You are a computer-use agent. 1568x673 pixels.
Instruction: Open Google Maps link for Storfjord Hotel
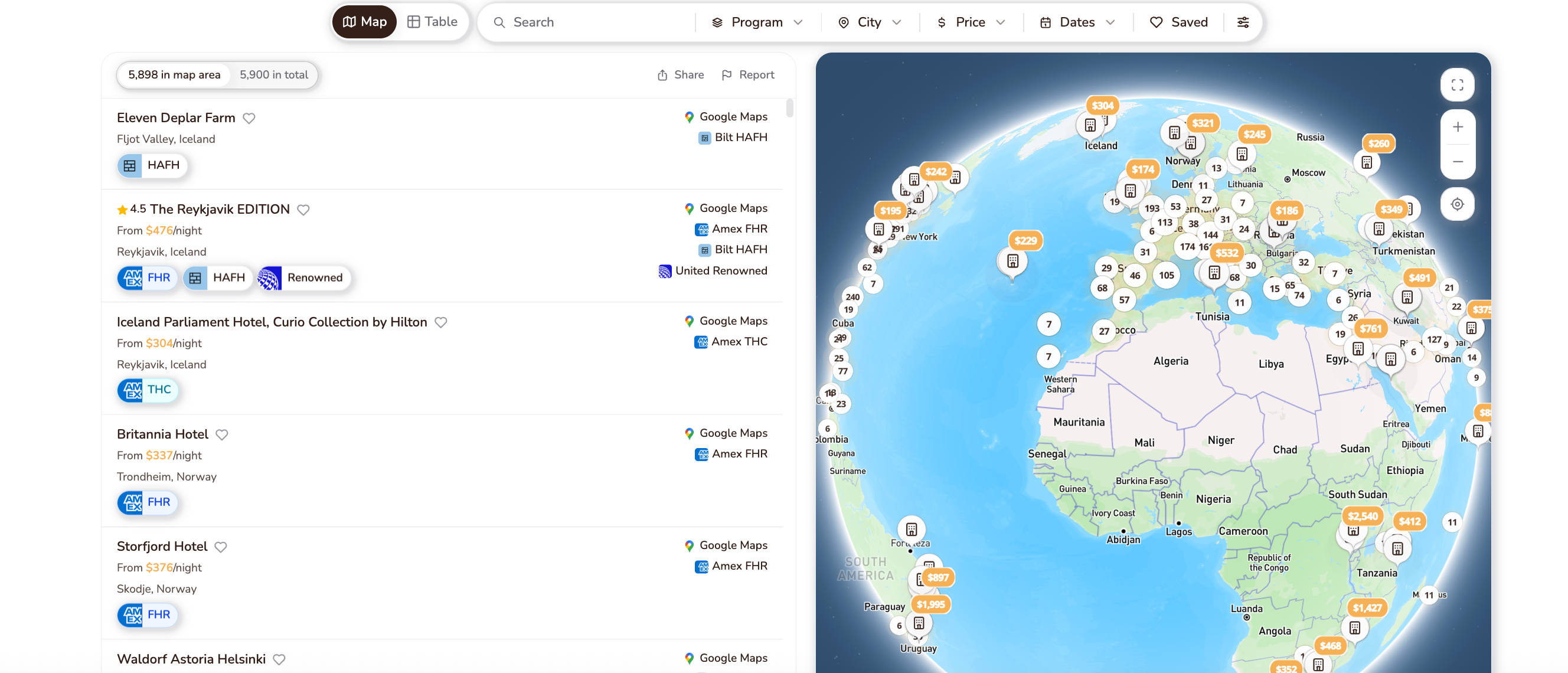726,545
